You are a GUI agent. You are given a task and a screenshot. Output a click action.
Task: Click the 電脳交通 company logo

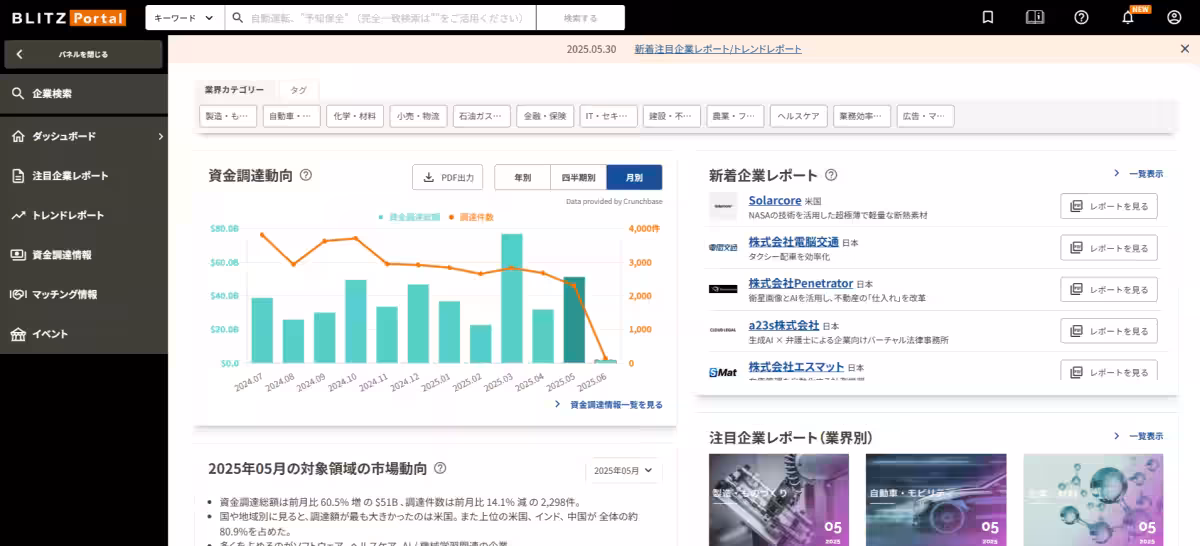click(723, 247)
